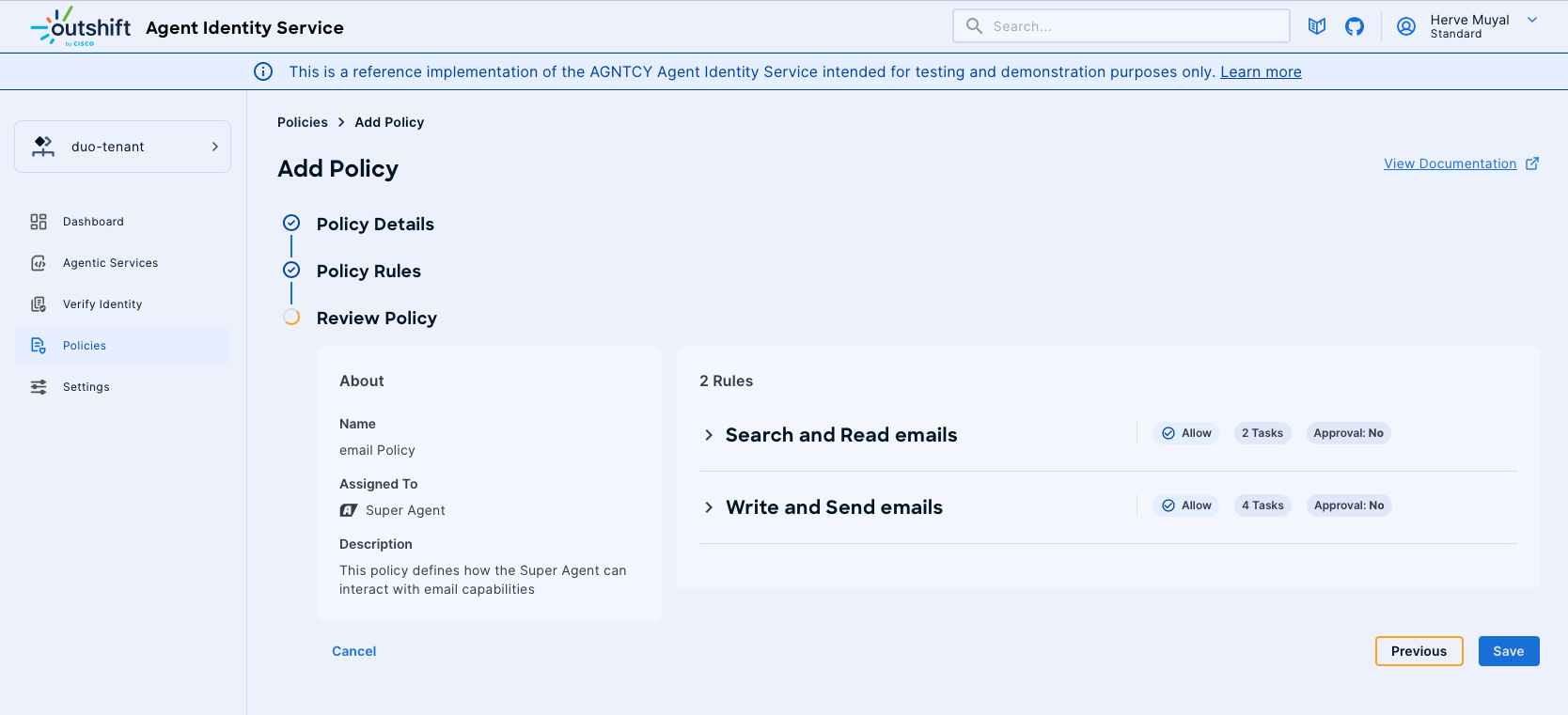This screenshot has height=715, width=1568.
Task: Open the GitHub icon link
Action: tap(1355, 26)
